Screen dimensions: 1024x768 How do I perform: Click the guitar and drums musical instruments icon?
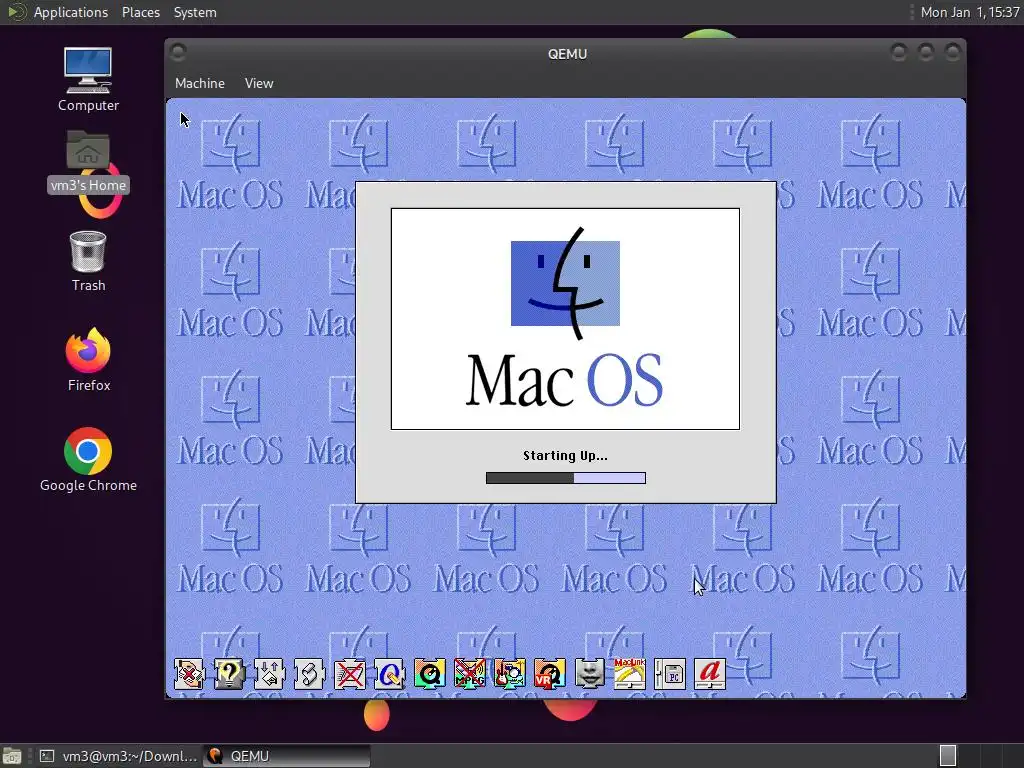point(509,673)
